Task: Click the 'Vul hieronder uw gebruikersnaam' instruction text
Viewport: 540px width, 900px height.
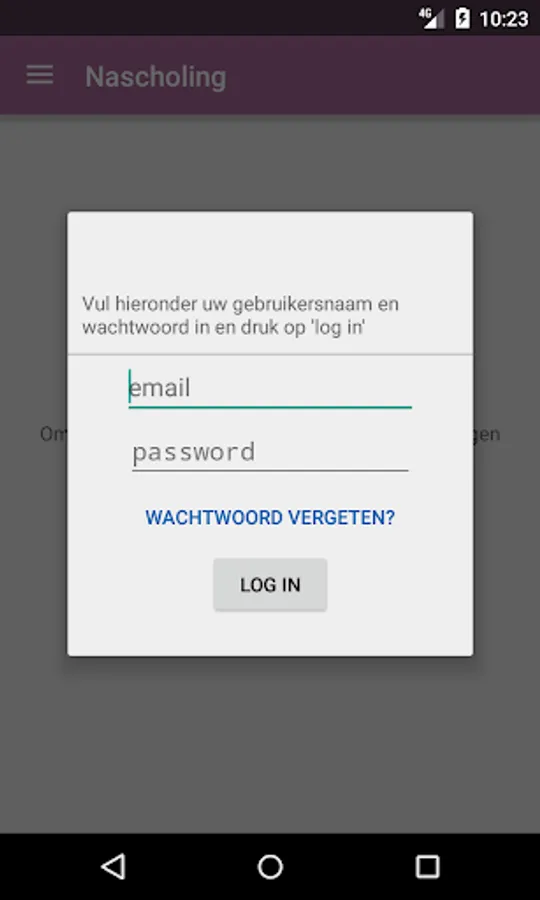Action: (x=240, y=315)
